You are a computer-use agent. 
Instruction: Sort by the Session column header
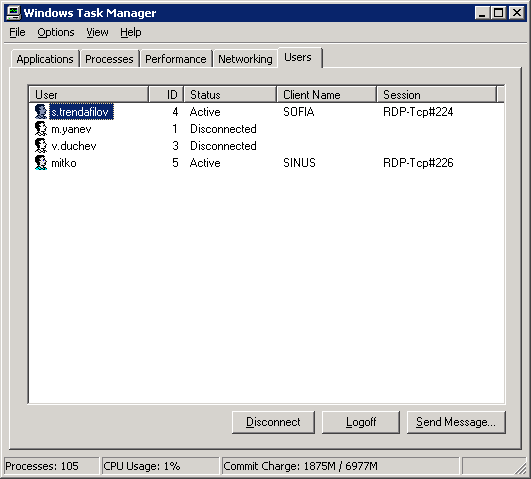point(437,95)
